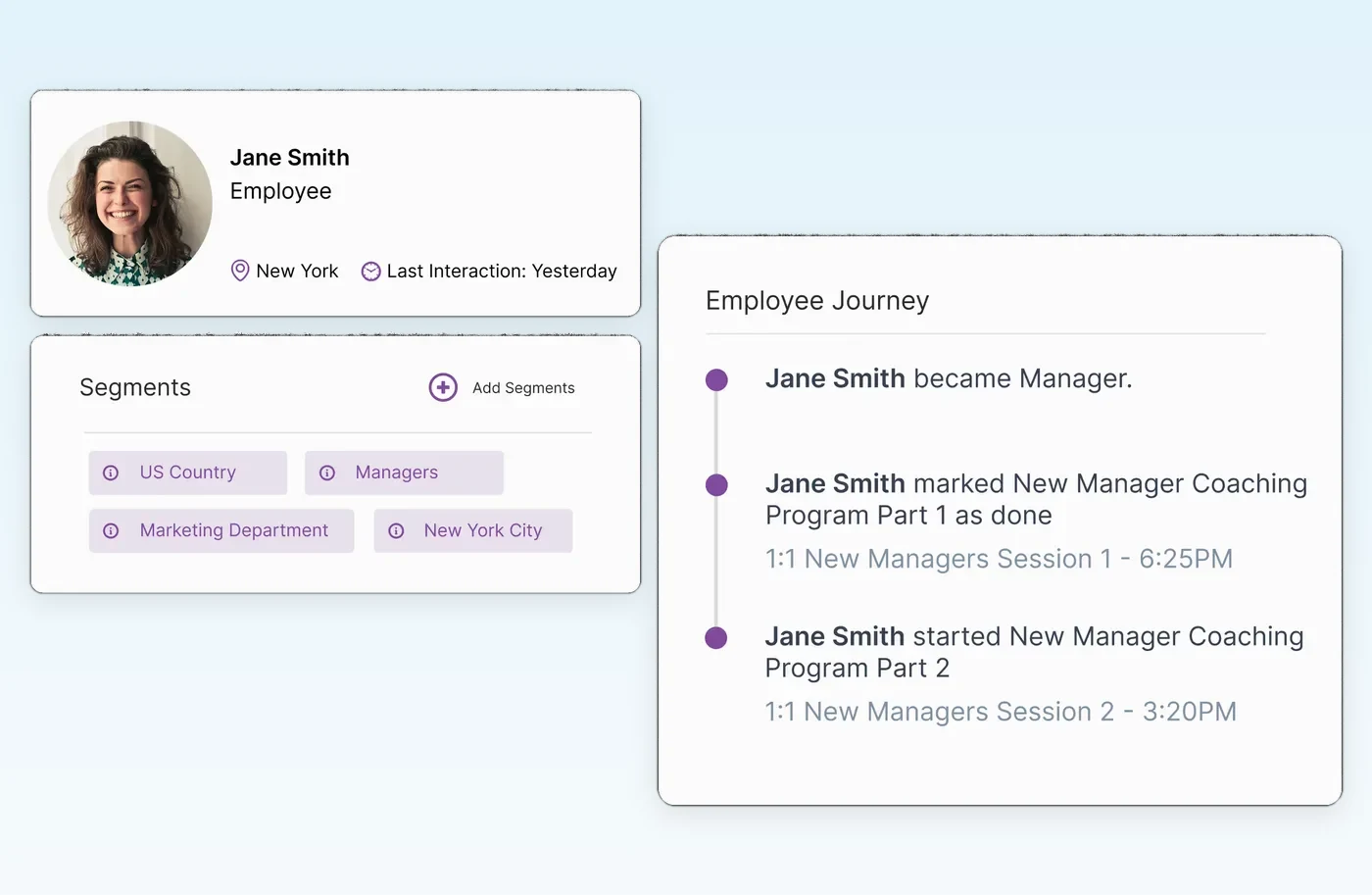Select the Coaching Program Part 1 timeline dot
This screenshot has width=1372, height=895.
pos(716,484)
